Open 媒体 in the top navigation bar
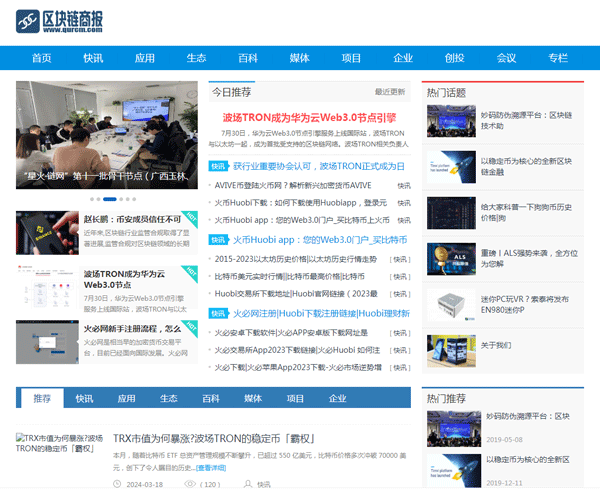Viewport: 600px width, 490px height. 300,58
